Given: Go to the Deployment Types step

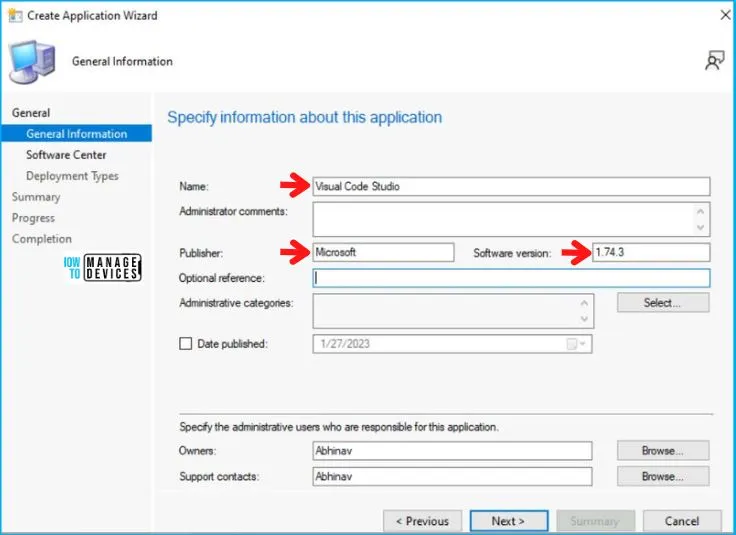Looking at the screenshot, I should (72, 176).
